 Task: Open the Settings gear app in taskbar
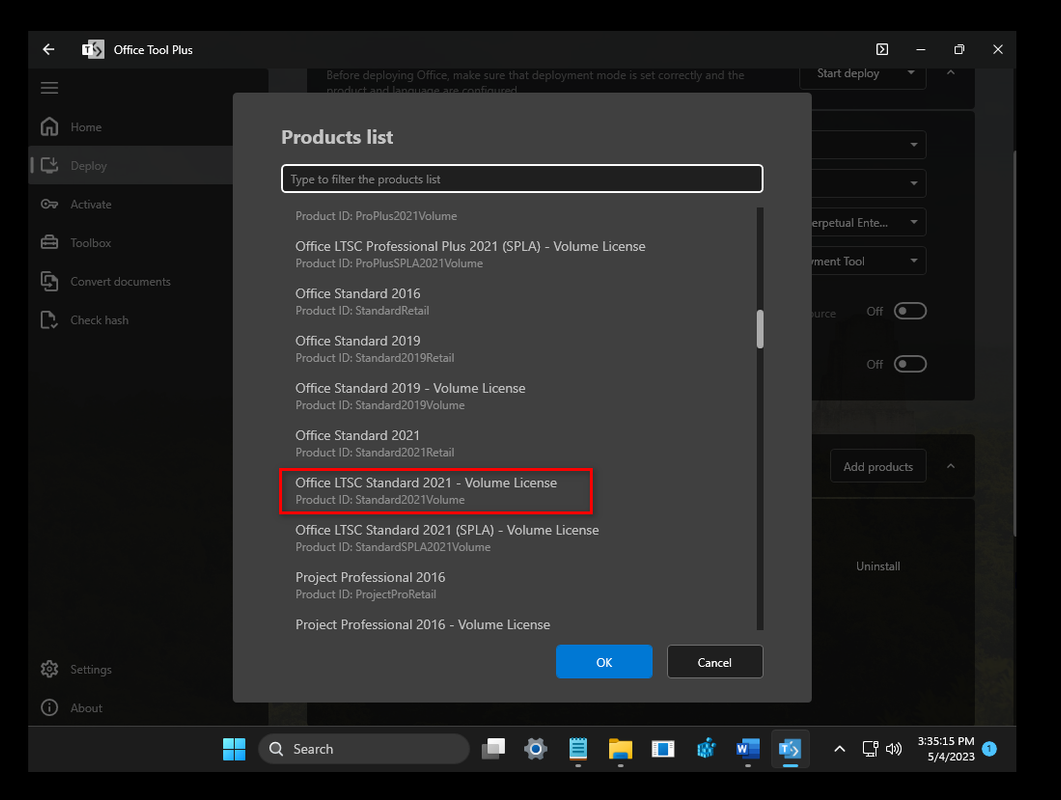point(535,749)
